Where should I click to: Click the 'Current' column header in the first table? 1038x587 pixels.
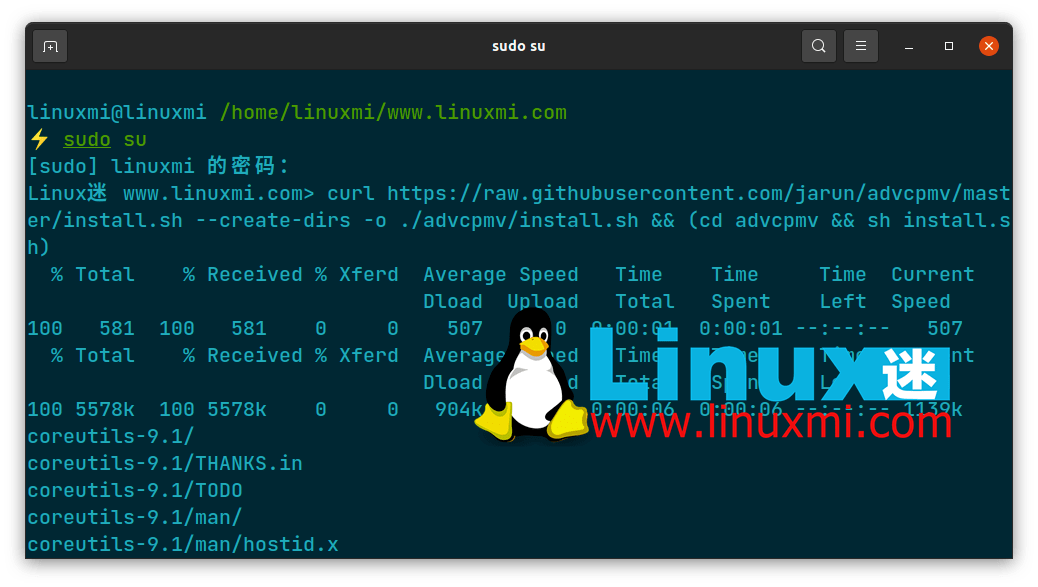(932, 275)
